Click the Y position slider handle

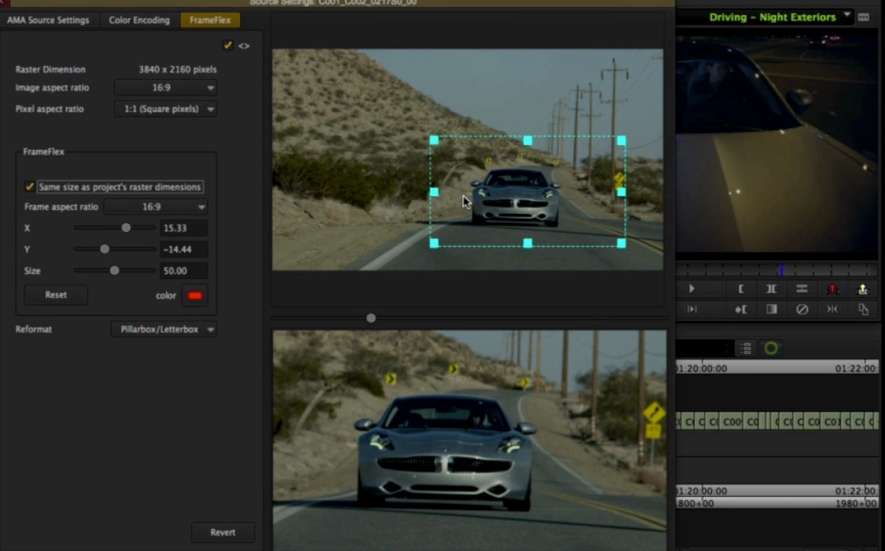click(x=104, y=249)
